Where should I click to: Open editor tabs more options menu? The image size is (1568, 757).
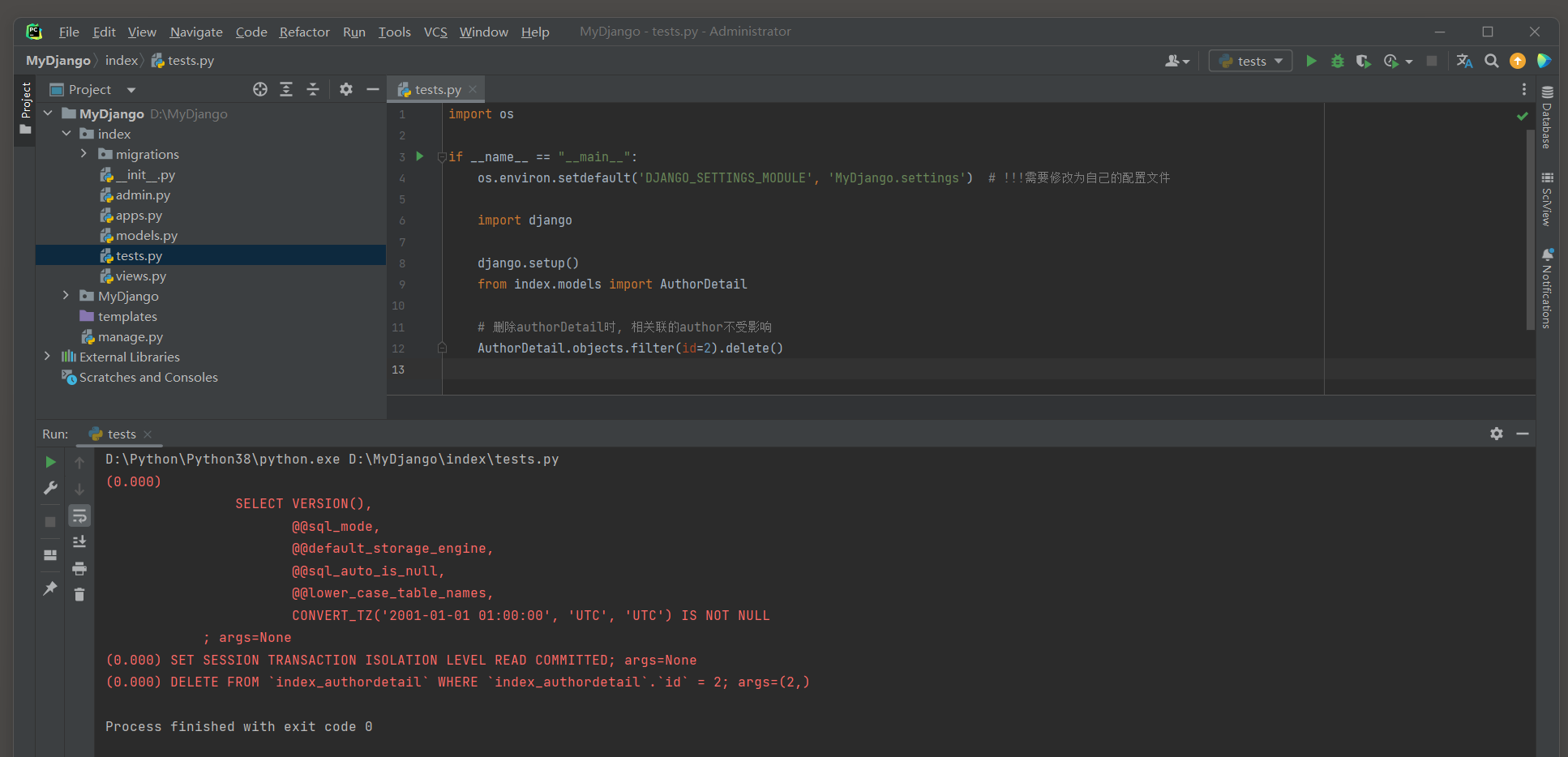point(1524,89)
